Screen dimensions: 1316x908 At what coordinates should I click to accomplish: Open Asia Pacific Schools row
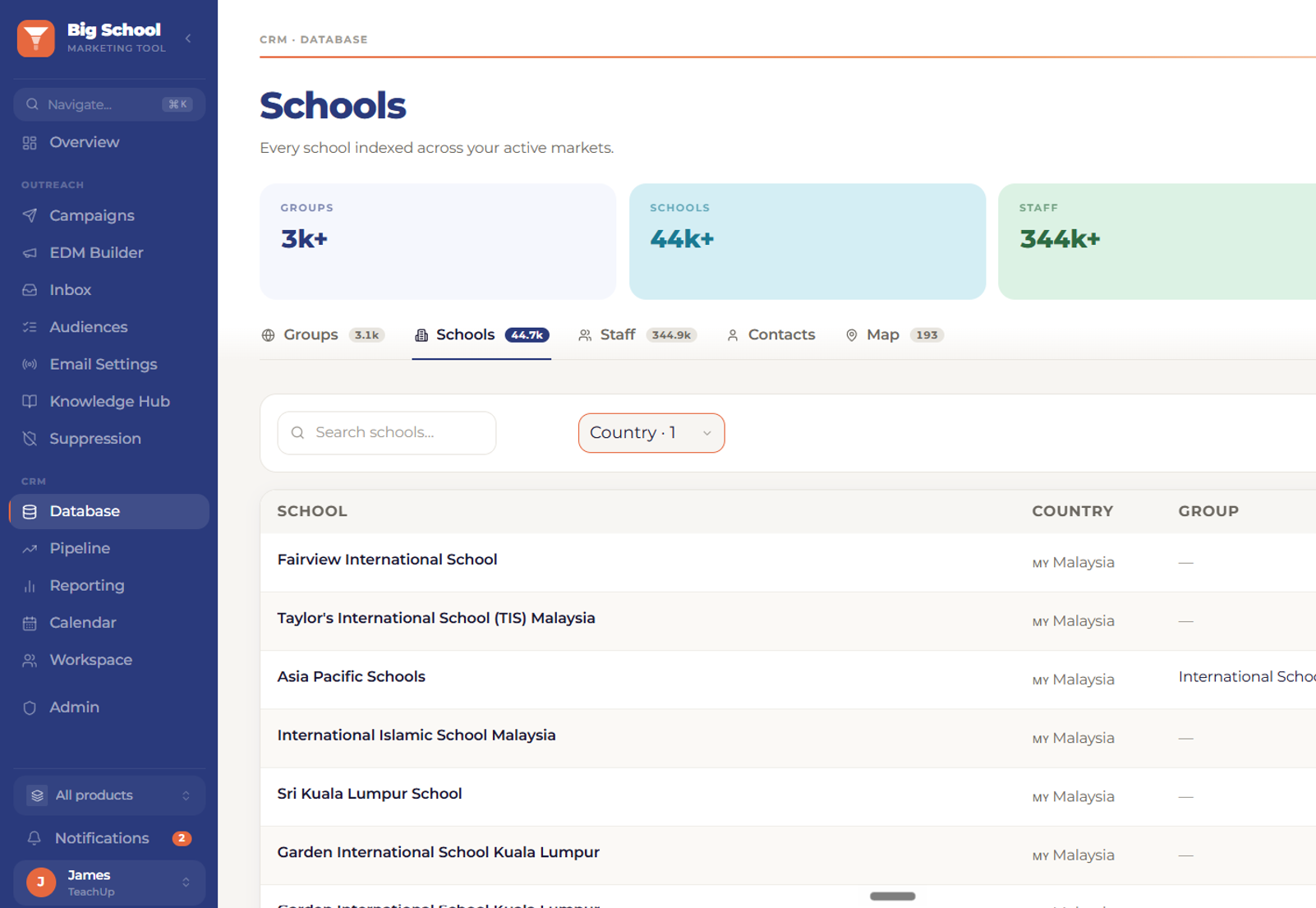[788, 680]
